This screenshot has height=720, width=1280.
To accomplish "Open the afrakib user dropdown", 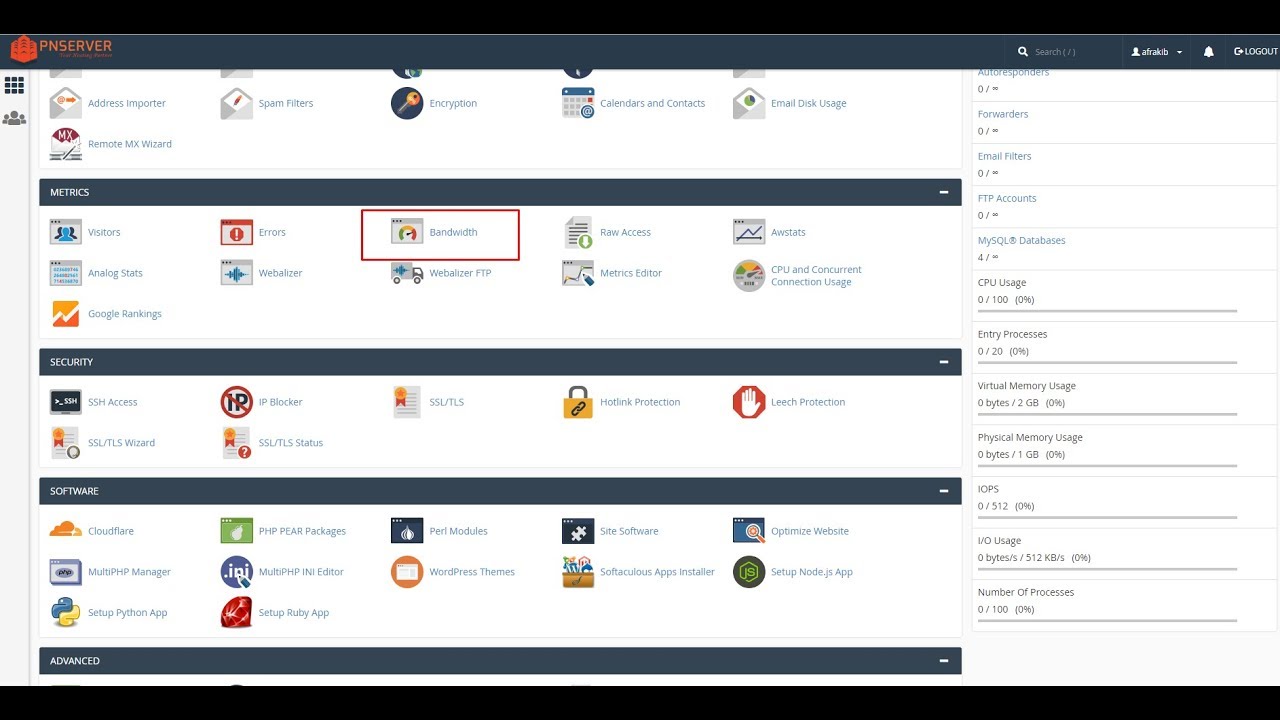I will [1157, 52].
